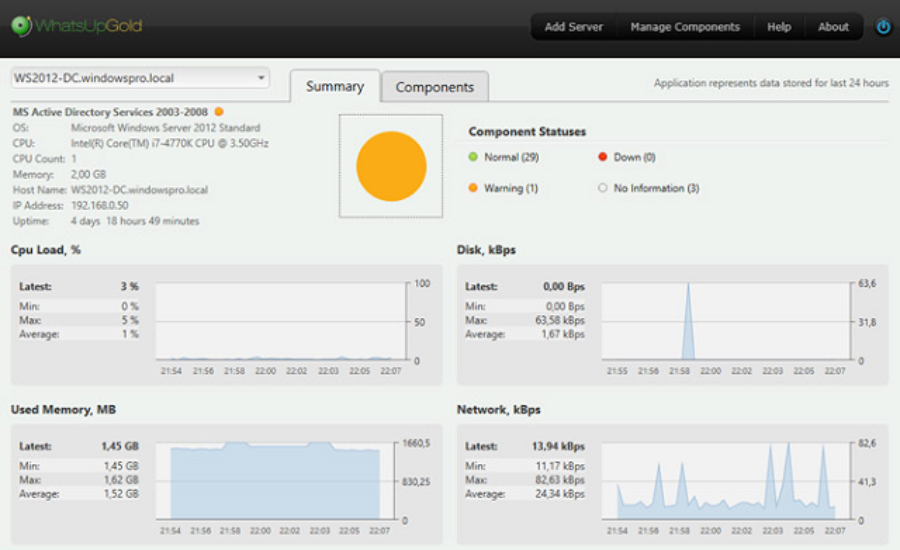
Task: Click the Network min value 11,17 kBps
Action: point(560,466)
